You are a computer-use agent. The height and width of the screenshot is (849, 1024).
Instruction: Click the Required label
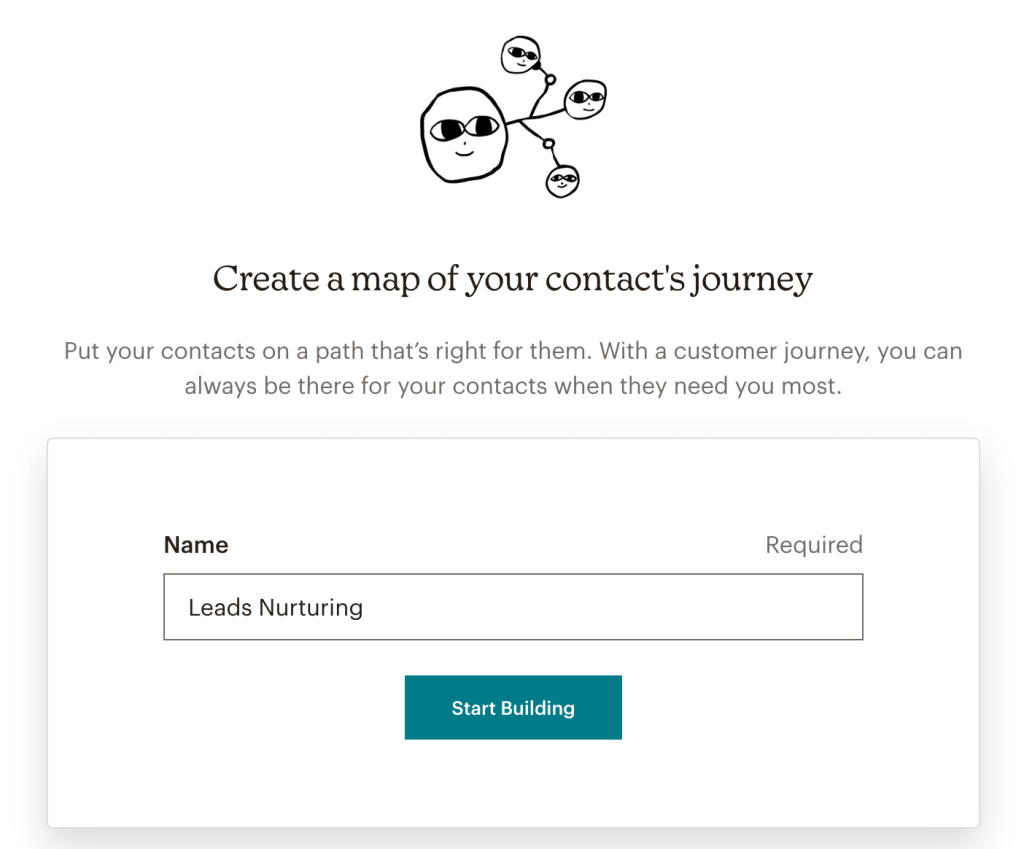[x=813, y=545]
